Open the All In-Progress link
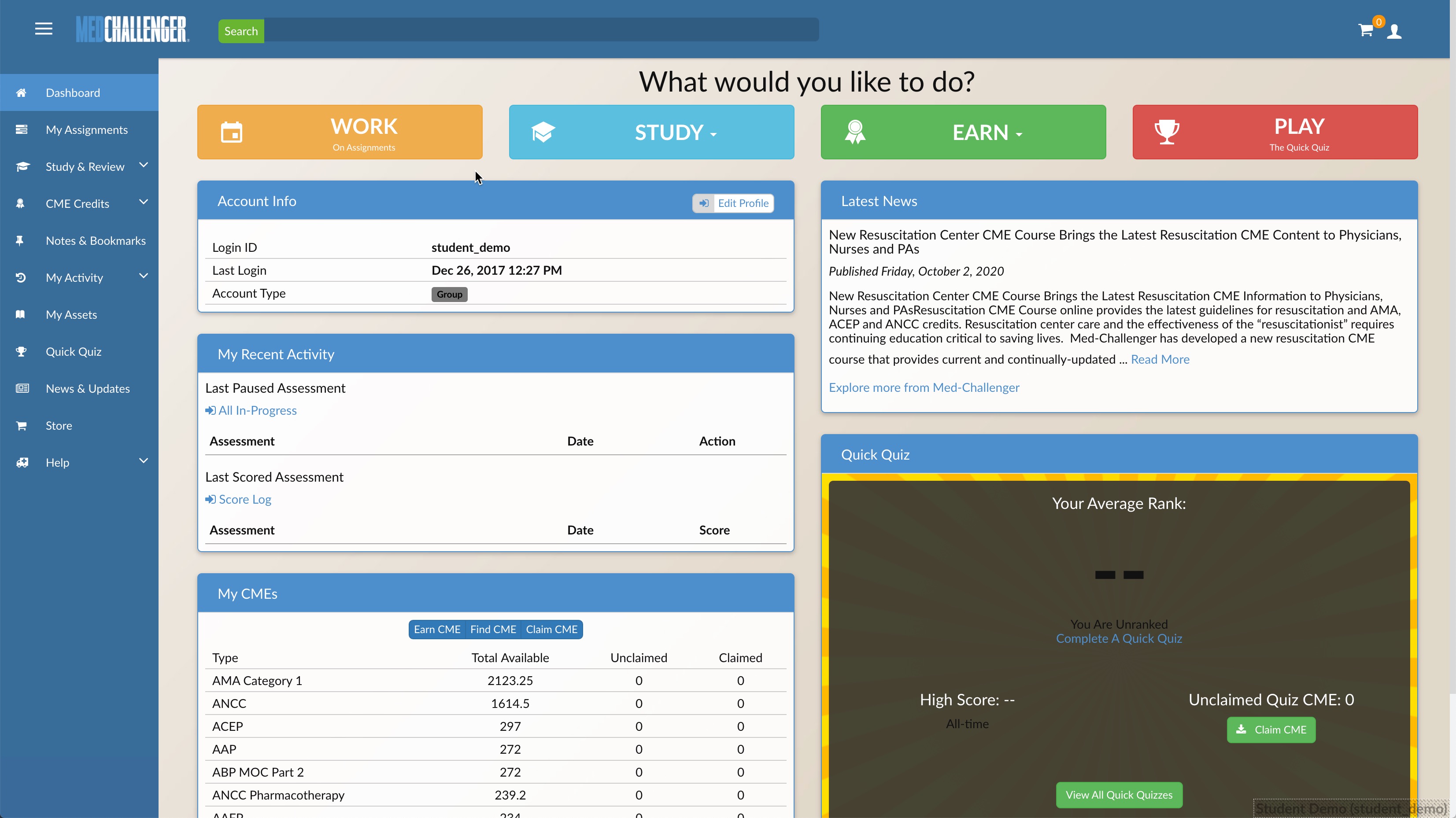This screenshot has height=818, width=1456. click(x=251, y=411)
